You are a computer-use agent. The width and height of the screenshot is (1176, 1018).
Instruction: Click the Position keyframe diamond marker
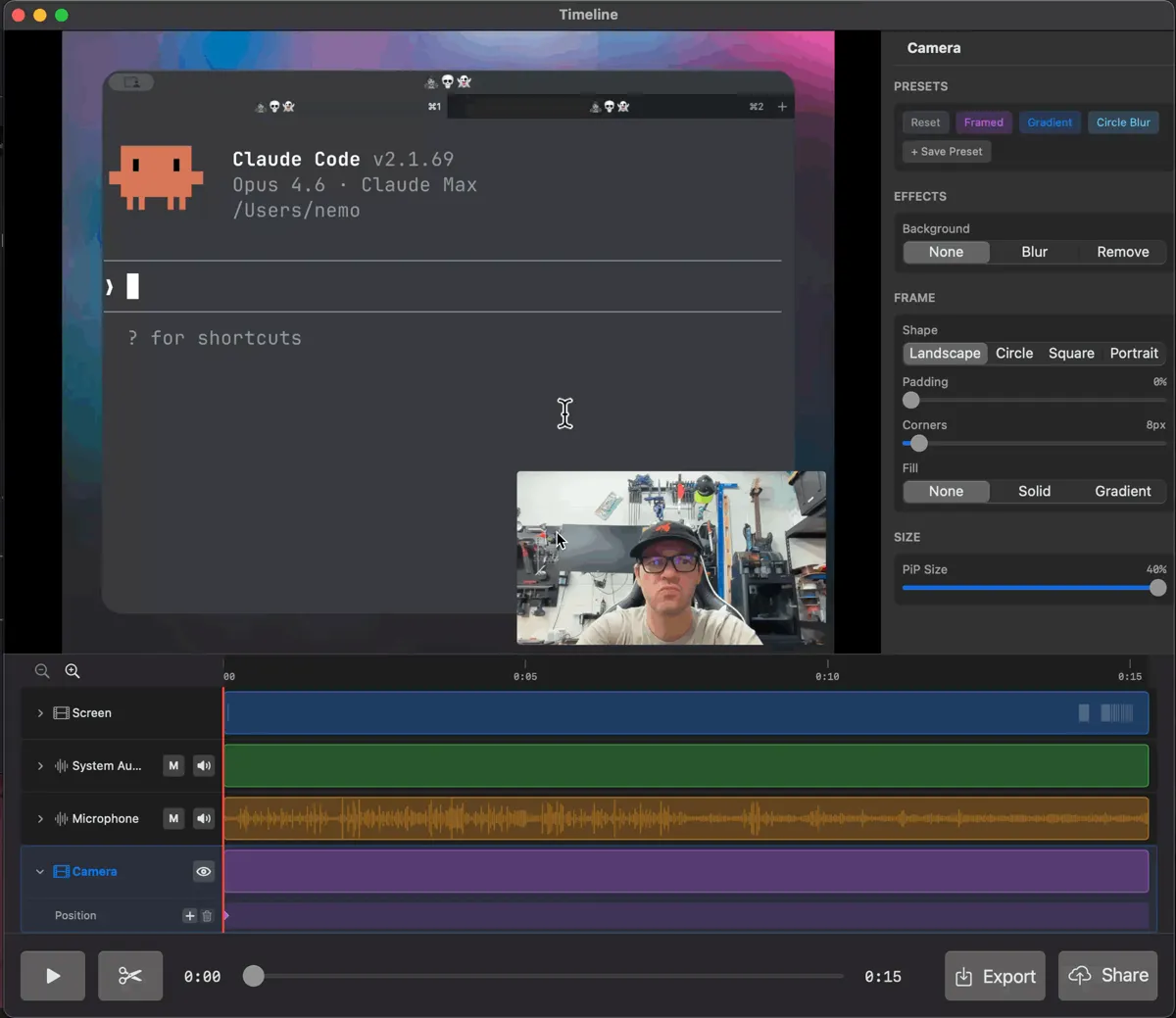tap(226, 916)
